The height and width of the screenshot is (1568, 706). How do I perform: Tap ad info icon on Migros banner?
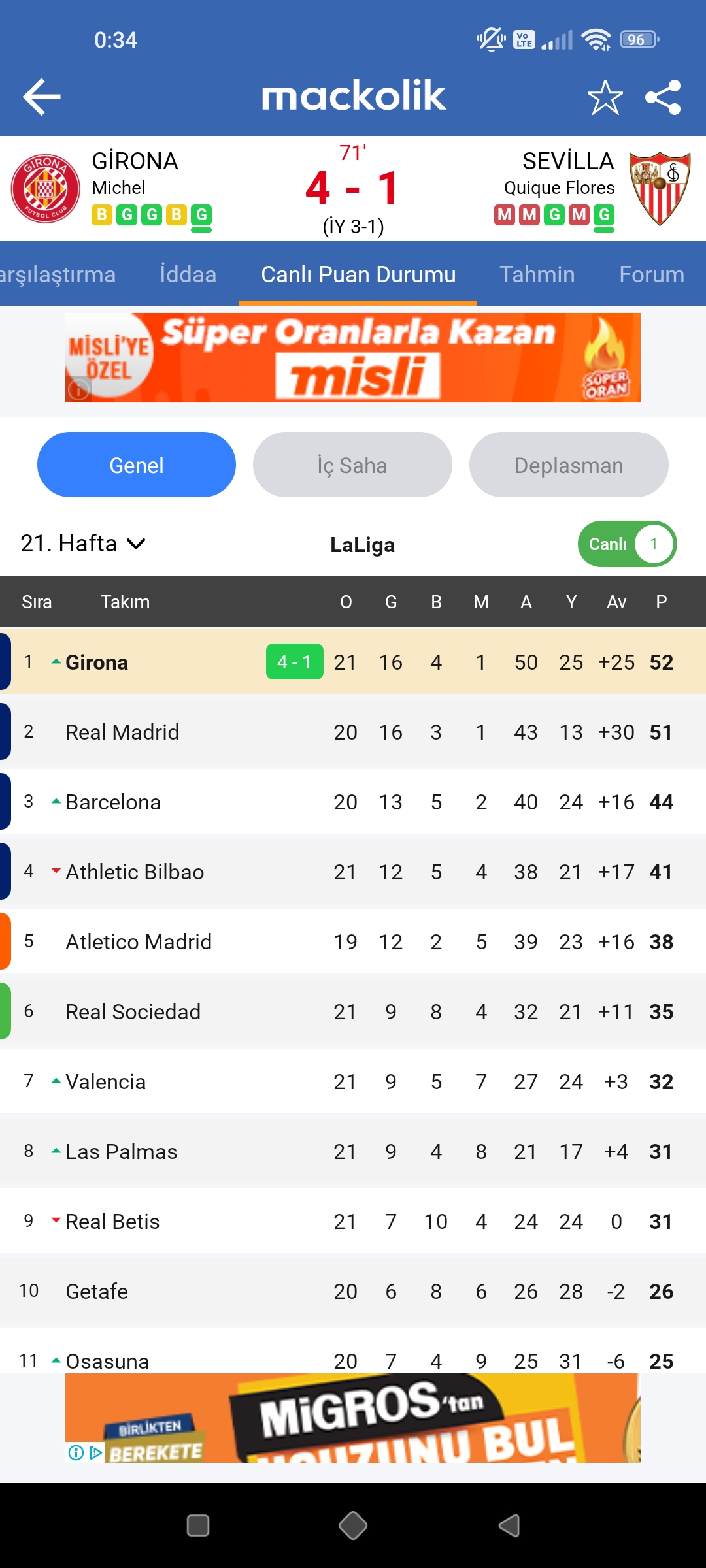(76, 1452)
